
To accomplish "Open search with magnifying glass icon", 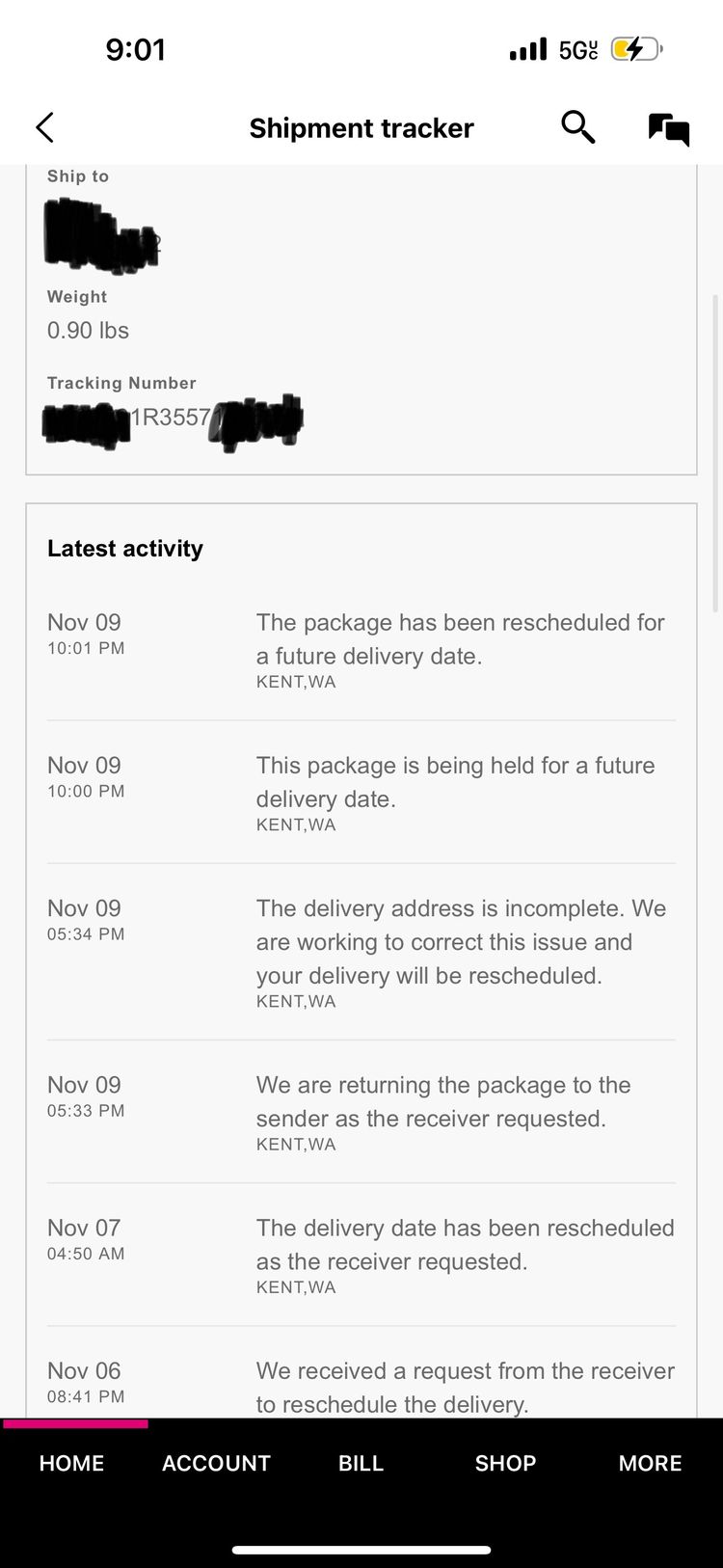I will [578, 126].
